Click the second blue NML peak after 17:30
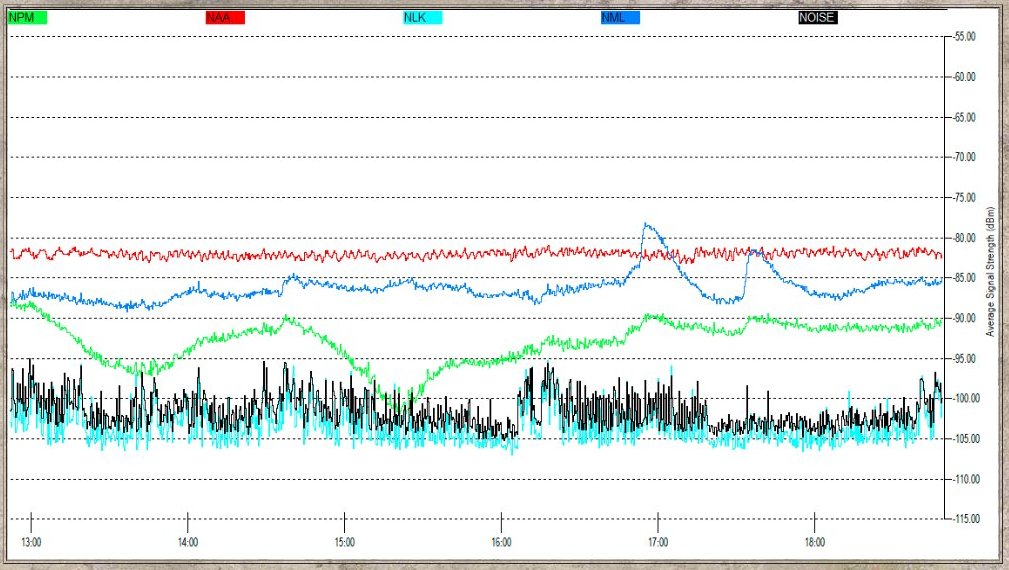The width and height of the screenshot is (1009, 570). click(752, 251)
